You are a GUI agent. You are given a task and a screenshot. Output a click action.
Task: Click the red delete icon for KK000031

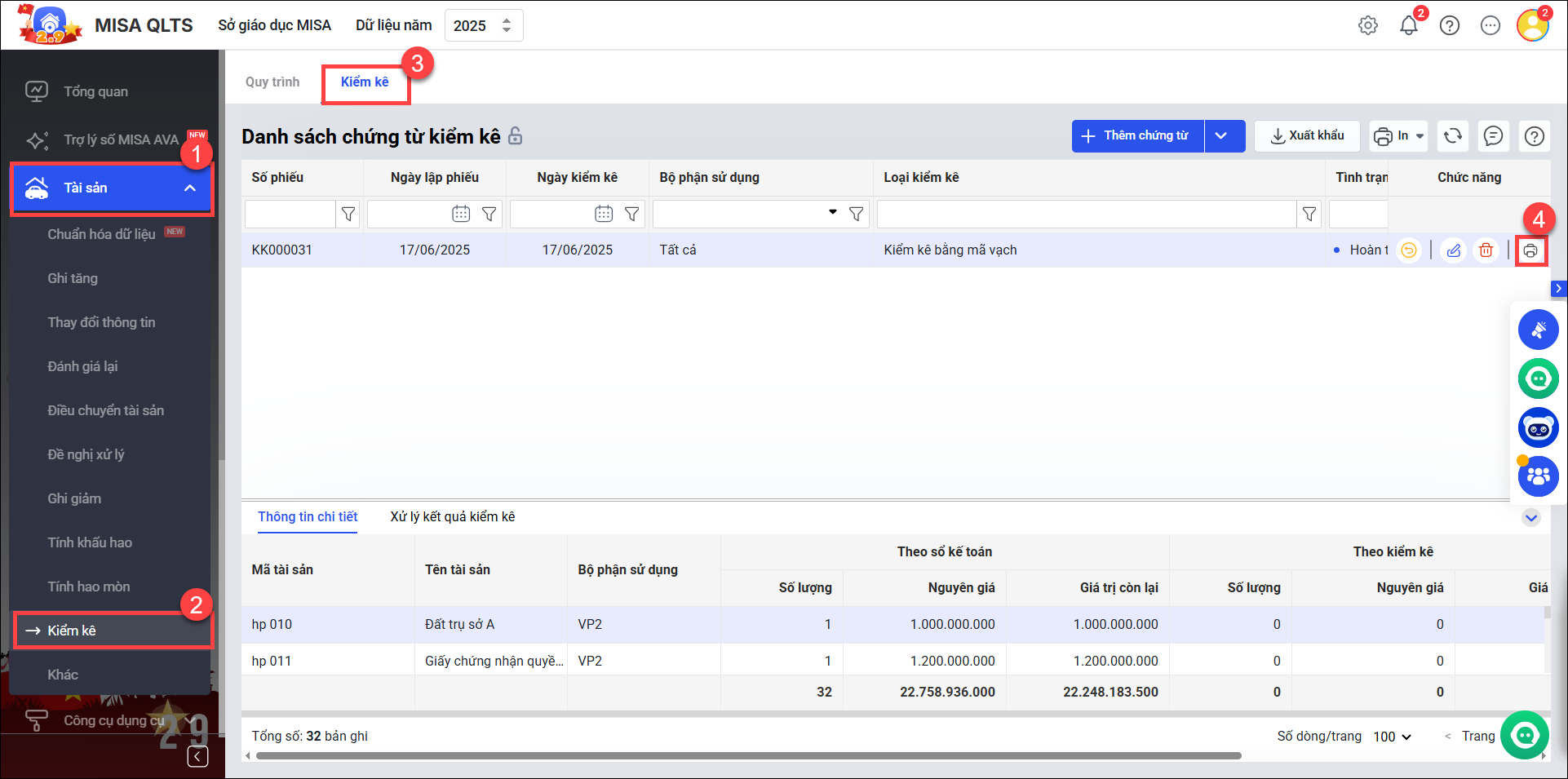[1486, 250]
